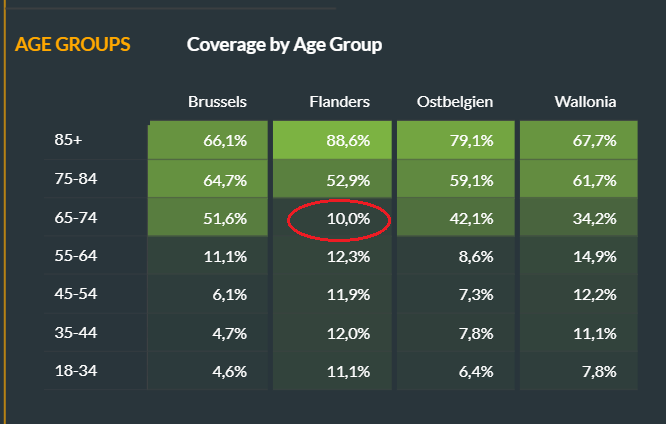This screenshot has height=424, width=666.
Task: Click the Ostbelgien column header
Action: (455, 102)
